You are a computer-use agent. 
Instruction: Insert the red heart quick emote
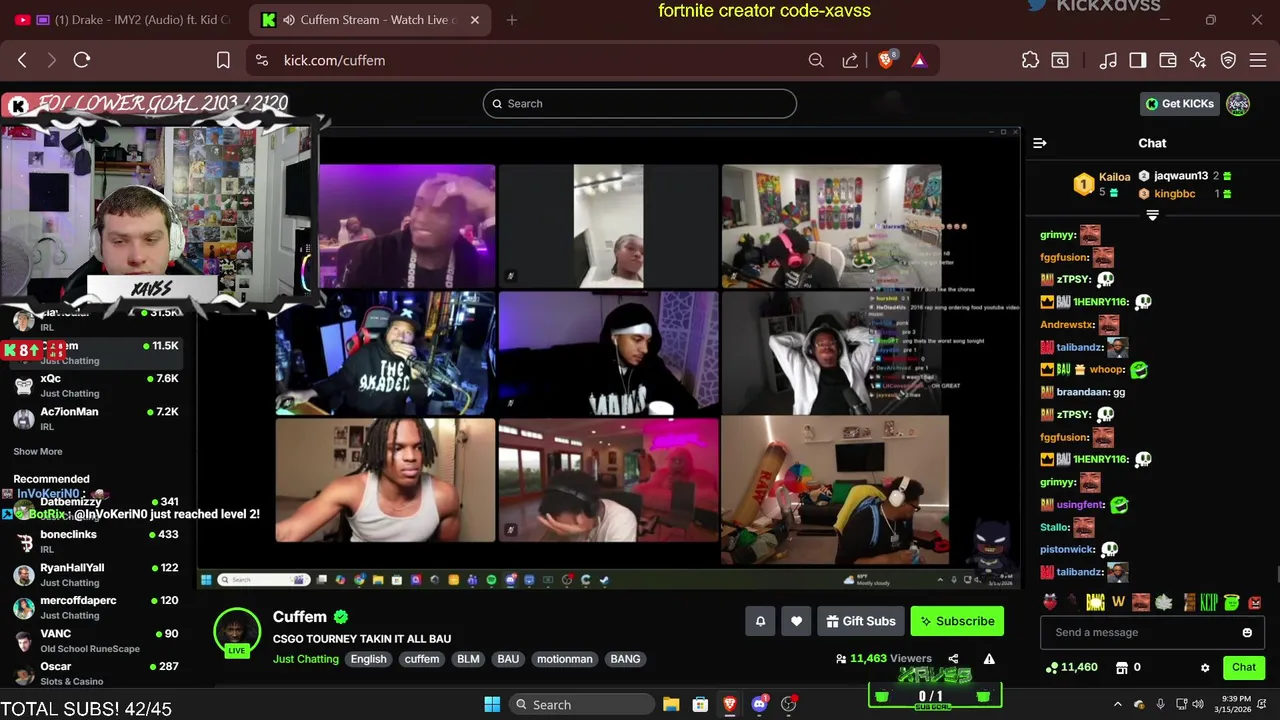[x=1050, y=602]
